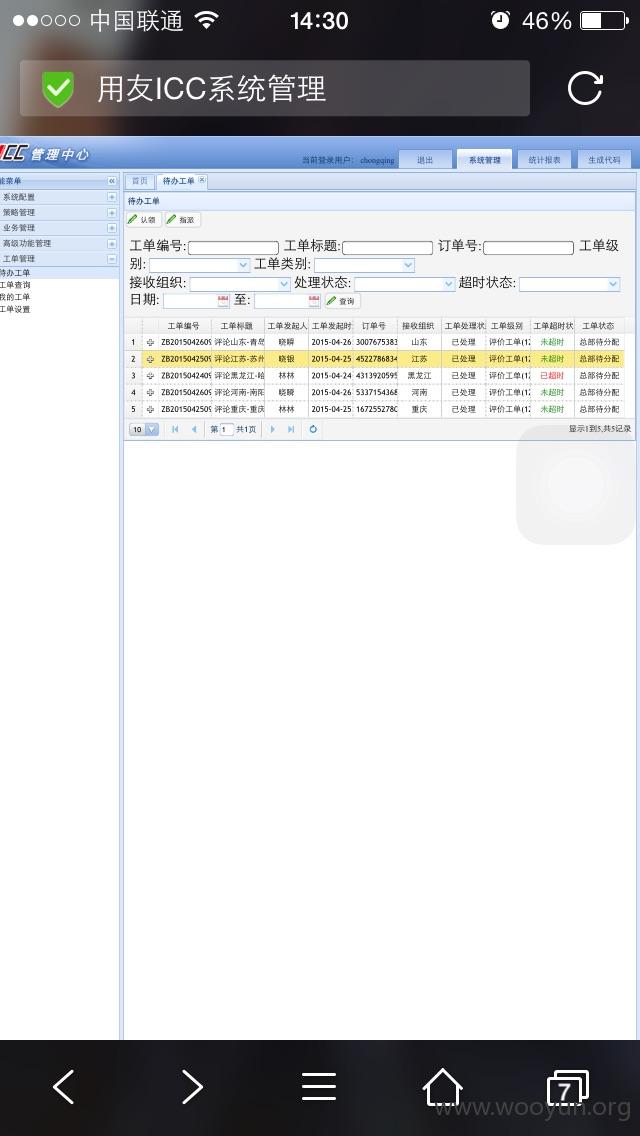
Task: Go to the previous page of records
Action: pos(194,429)
